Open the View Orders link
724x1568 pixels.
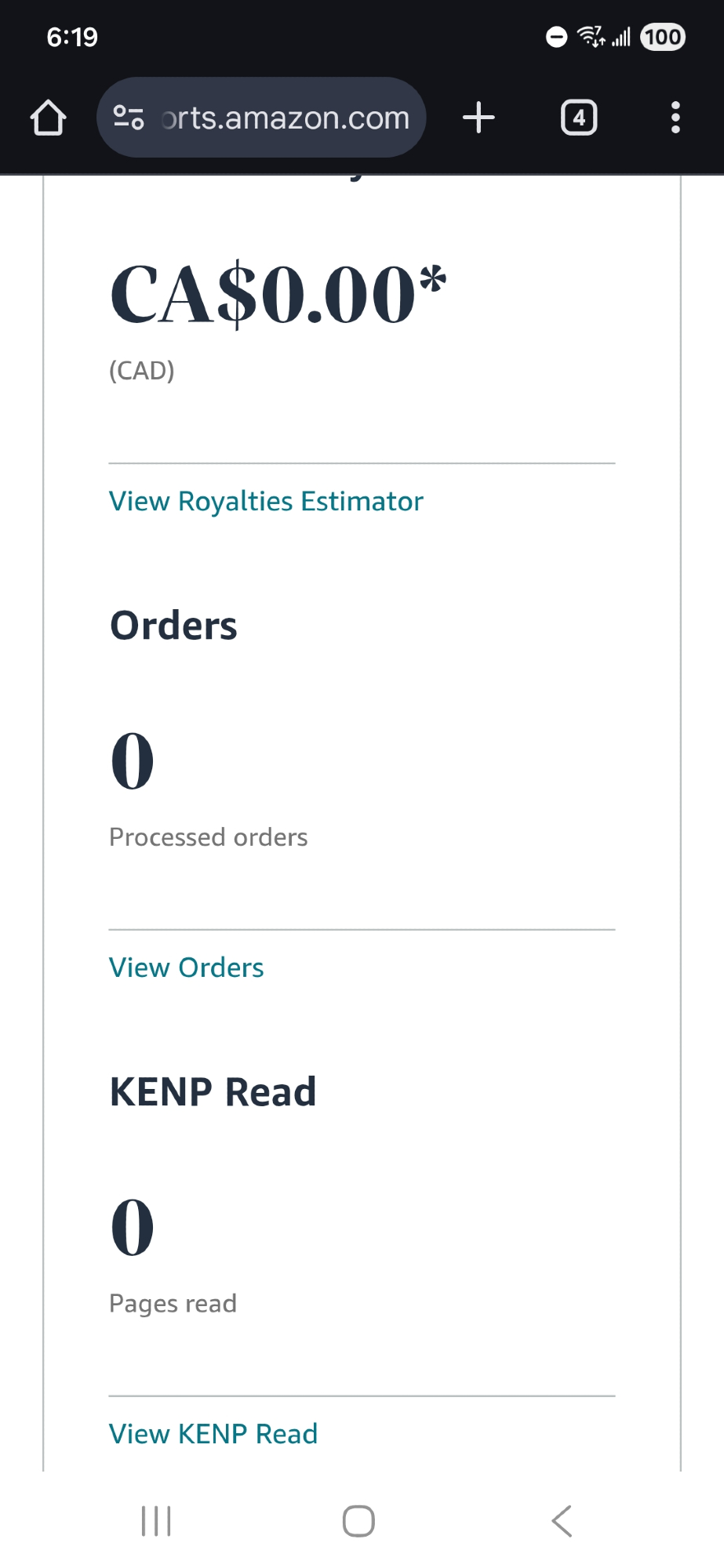click(186, 967)
